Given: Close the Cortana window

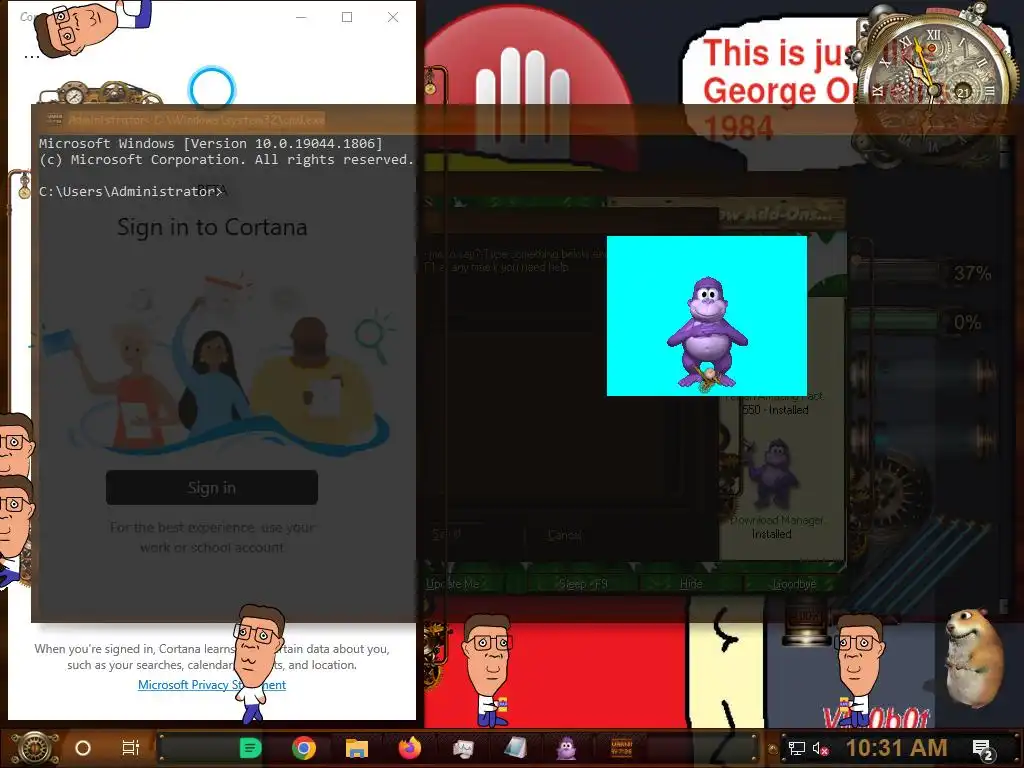Looking at the screenshot, I should (392, 17).
